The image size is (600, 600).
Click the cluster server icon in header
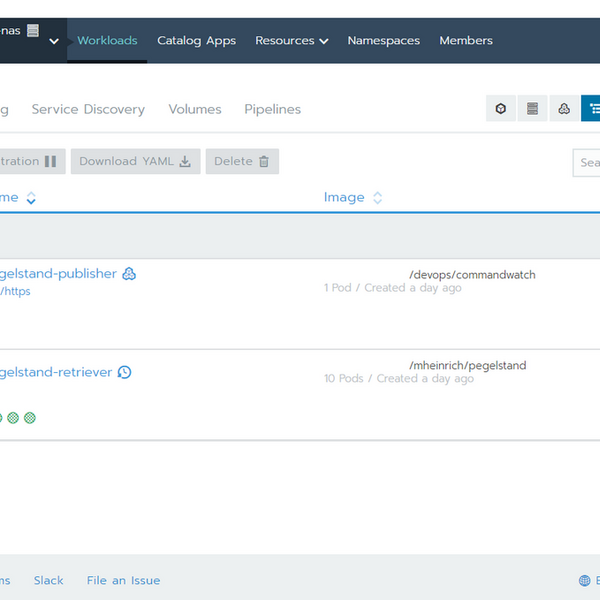33,30
